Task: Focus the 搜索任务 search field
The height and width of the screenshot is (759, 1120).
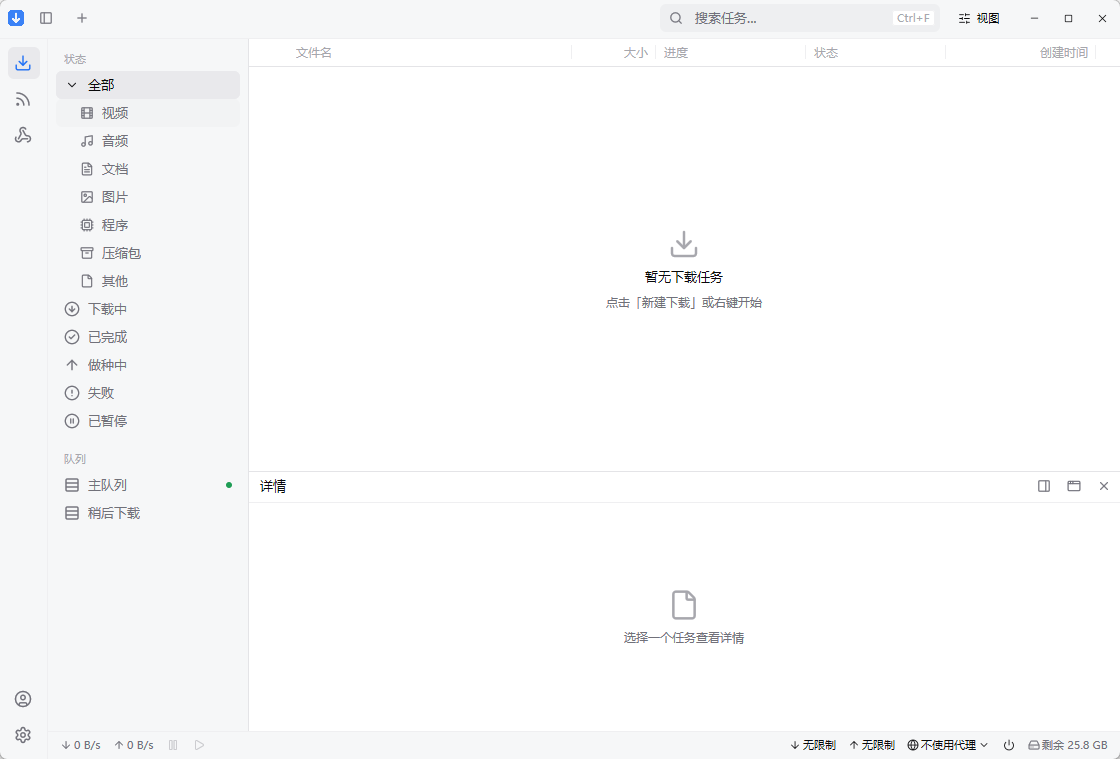Action: (x=800, y=18)
